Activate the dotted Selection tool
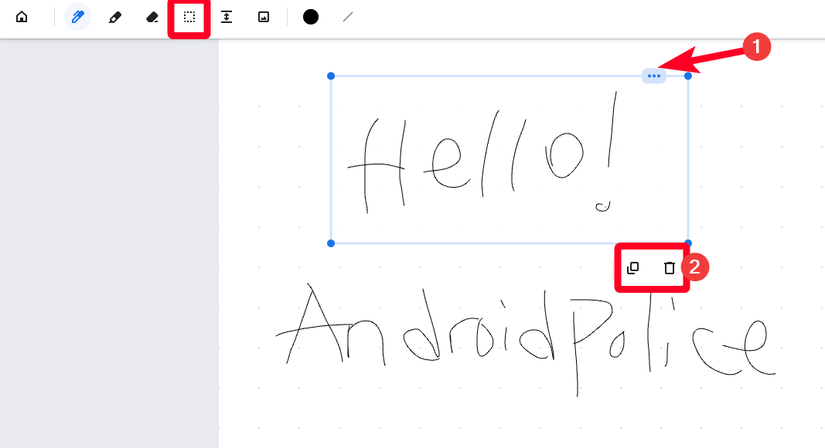Viewport: 825px width, 448px height. coord(189,17)
